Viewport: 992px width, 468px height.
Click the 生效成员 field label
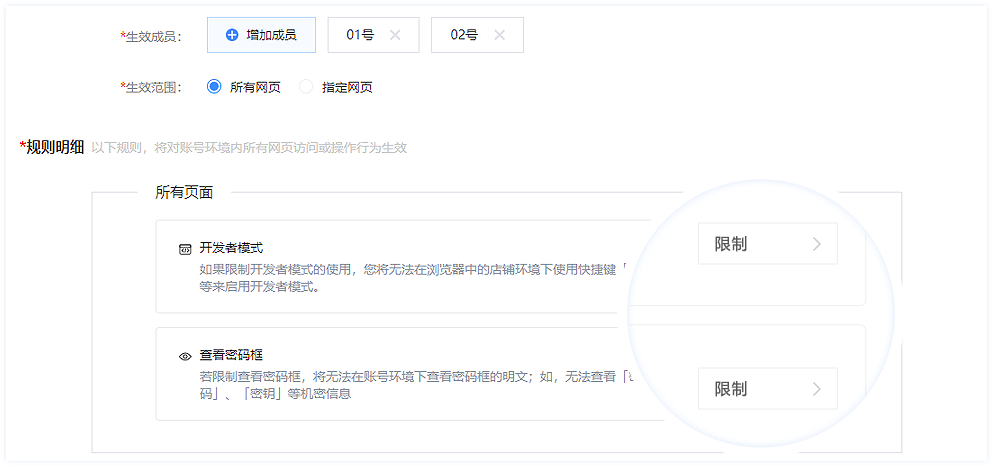(151, 36)
